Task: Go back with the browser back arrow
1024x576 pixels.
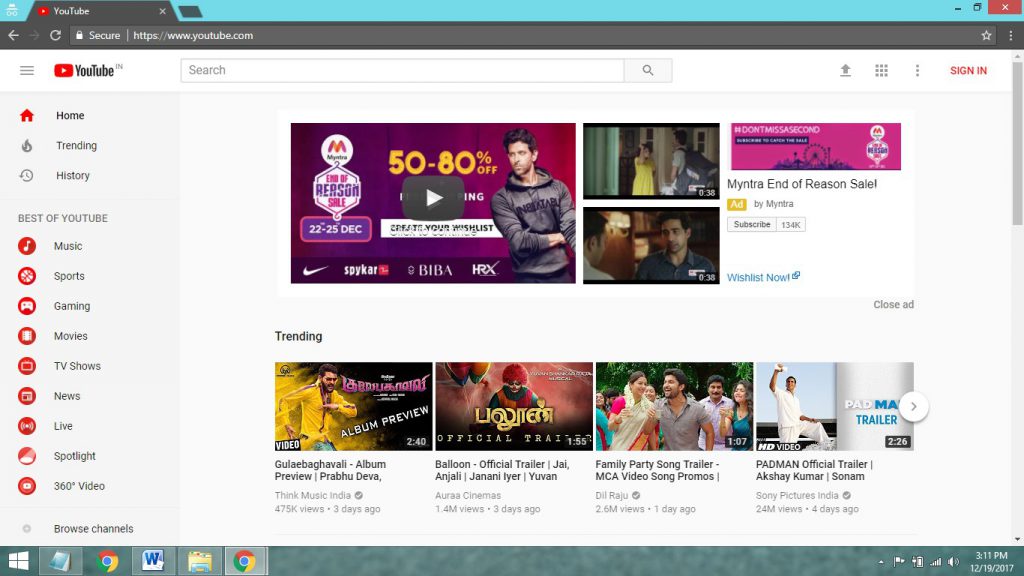Action: coord(13,35)
